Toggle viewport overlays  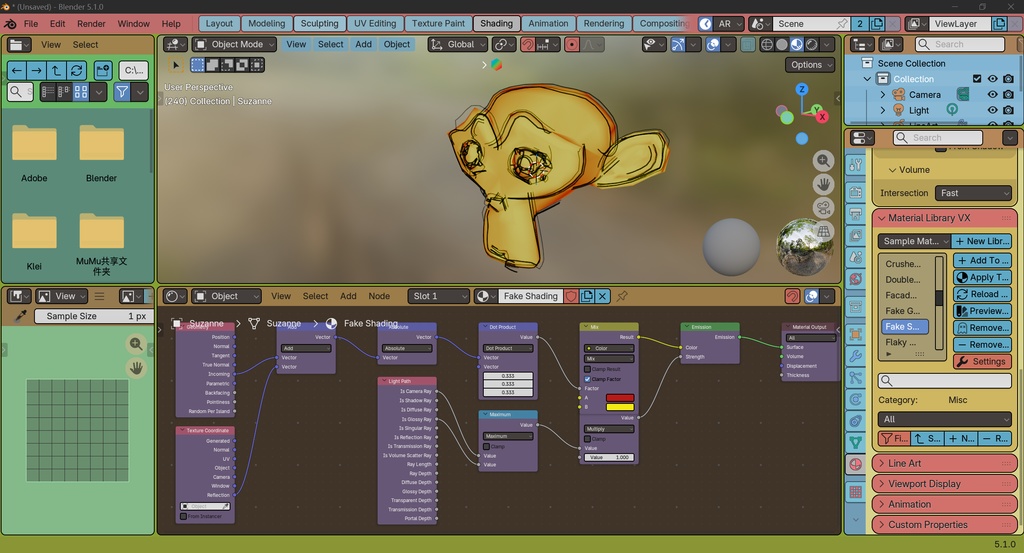[713, 44]
